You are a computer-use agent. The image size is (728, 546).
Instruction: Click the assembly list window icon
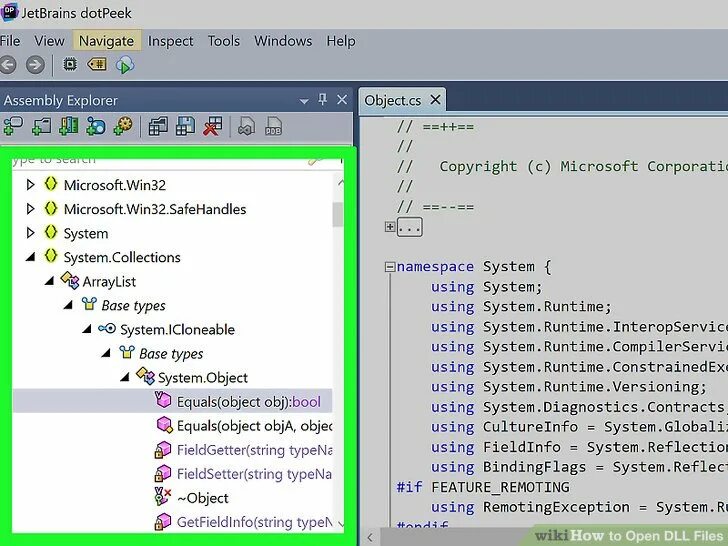click(158, 126)
